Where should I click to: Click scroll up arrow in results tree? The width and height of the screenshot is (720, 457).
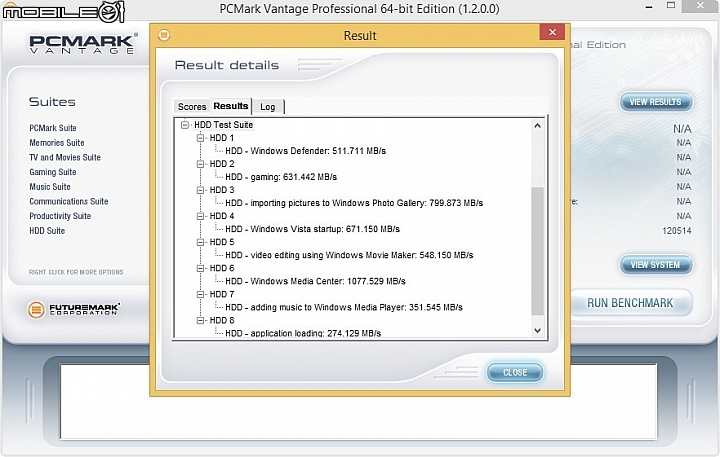(x=537, y=125)
